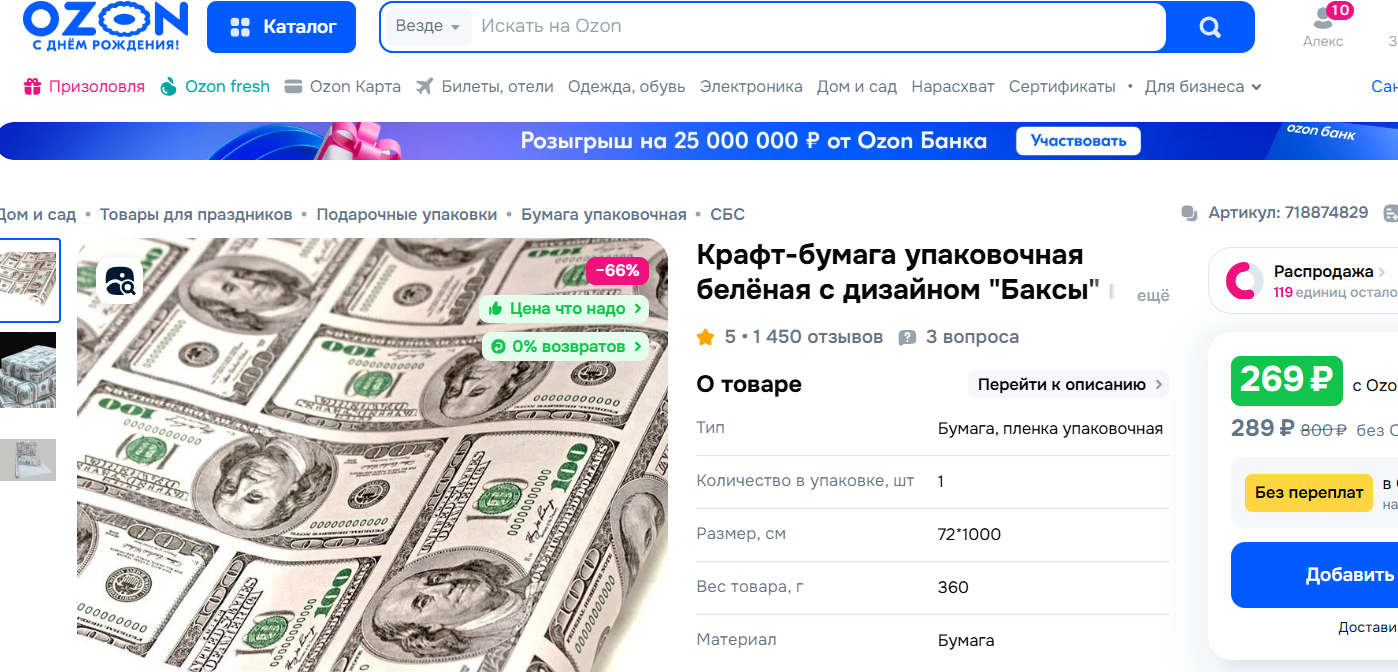Open Нарасхват section
The image size is (1398, 672).
[953, 86]
